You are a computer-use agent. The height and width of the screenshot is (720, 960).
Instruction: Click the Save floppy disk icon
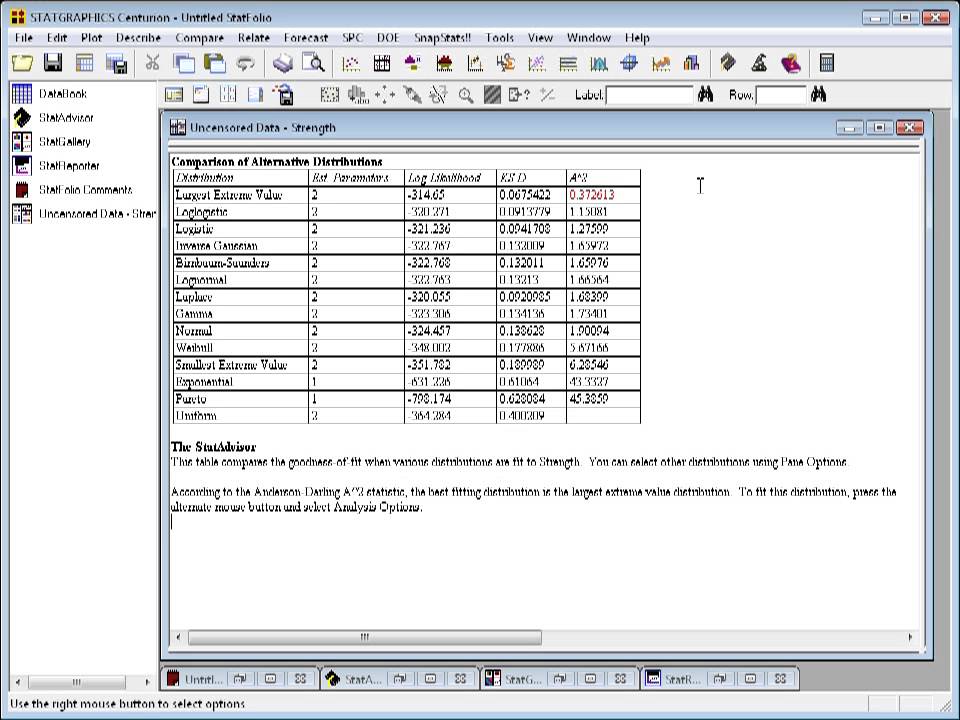[53, 63]
